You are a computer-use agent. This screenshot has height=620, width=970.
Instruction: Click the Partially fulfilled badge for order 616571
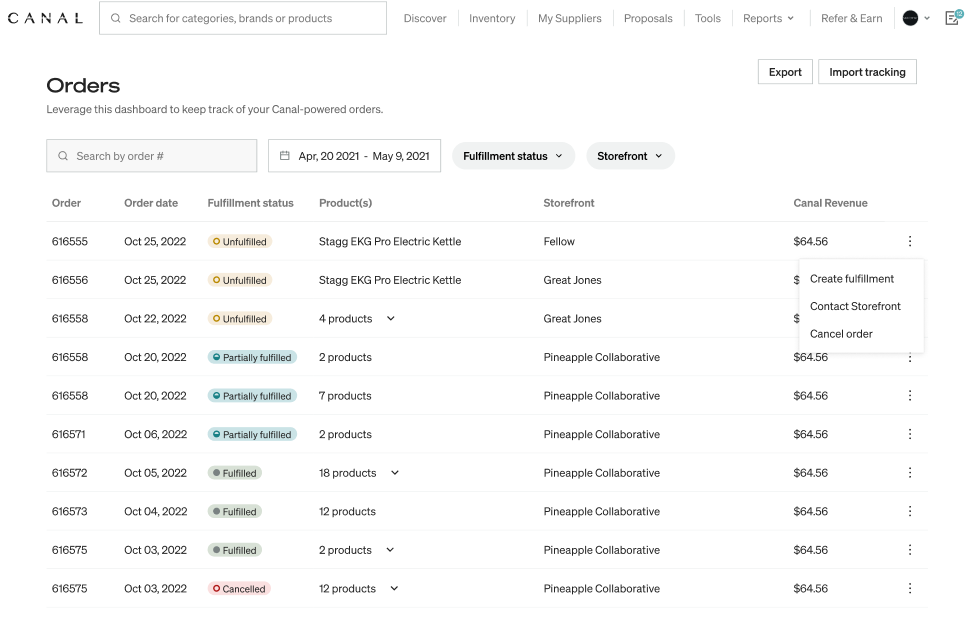click(x=252, y=434)
